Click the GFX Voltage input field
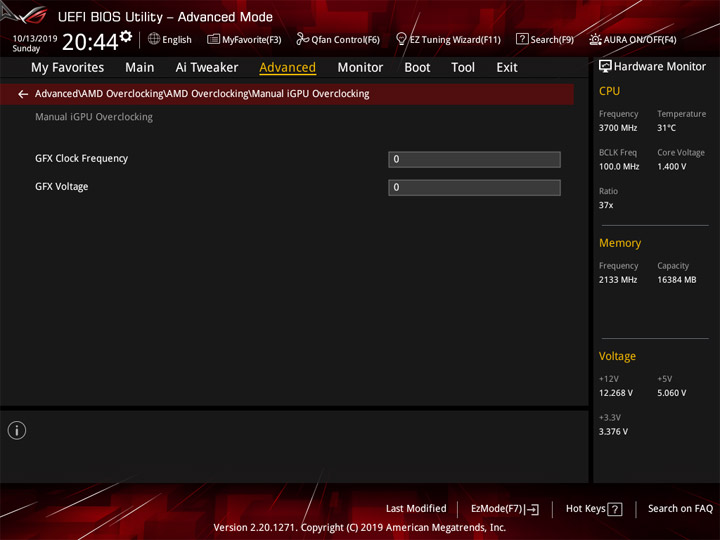 click(474, 187)
